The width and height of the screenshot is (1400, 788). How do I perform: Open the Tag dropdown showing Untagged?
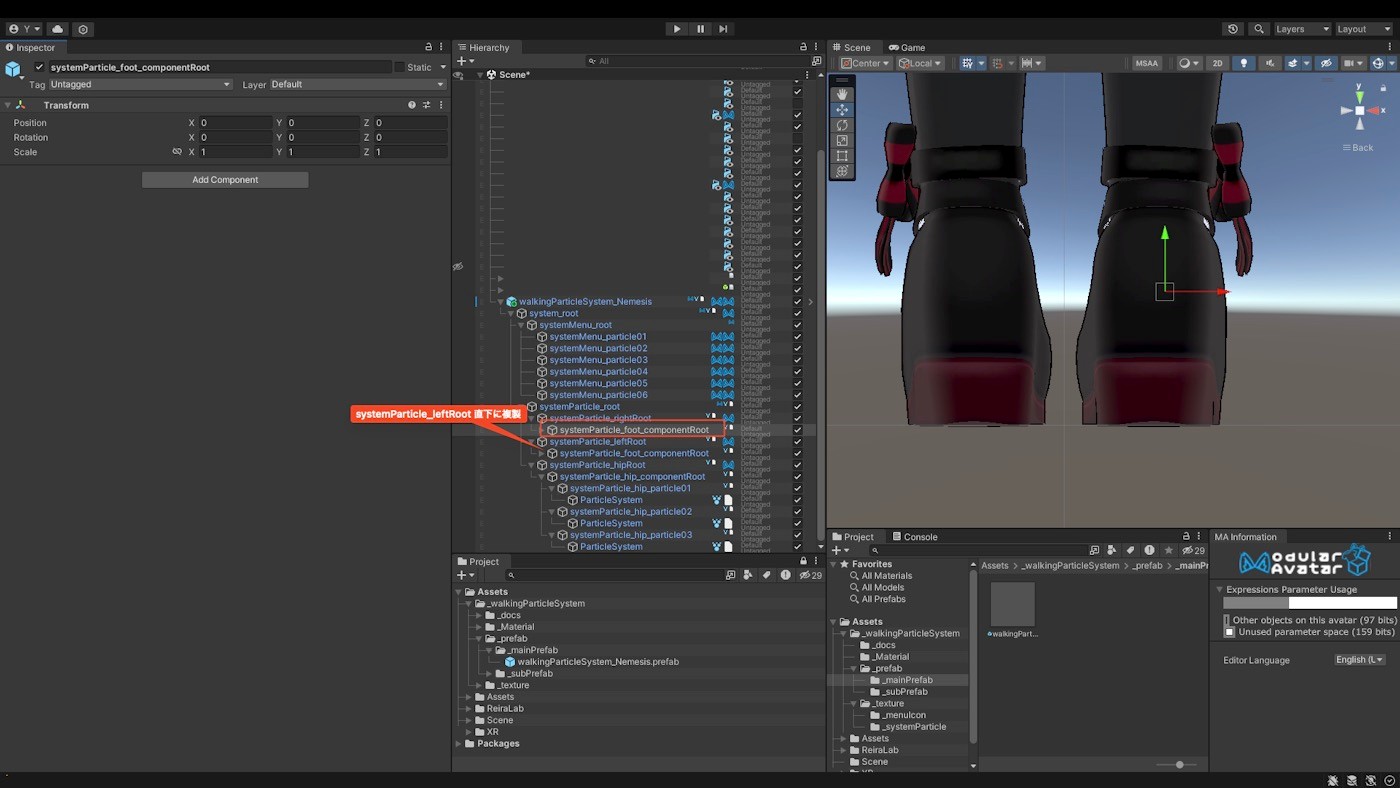(x=140, y=84)
